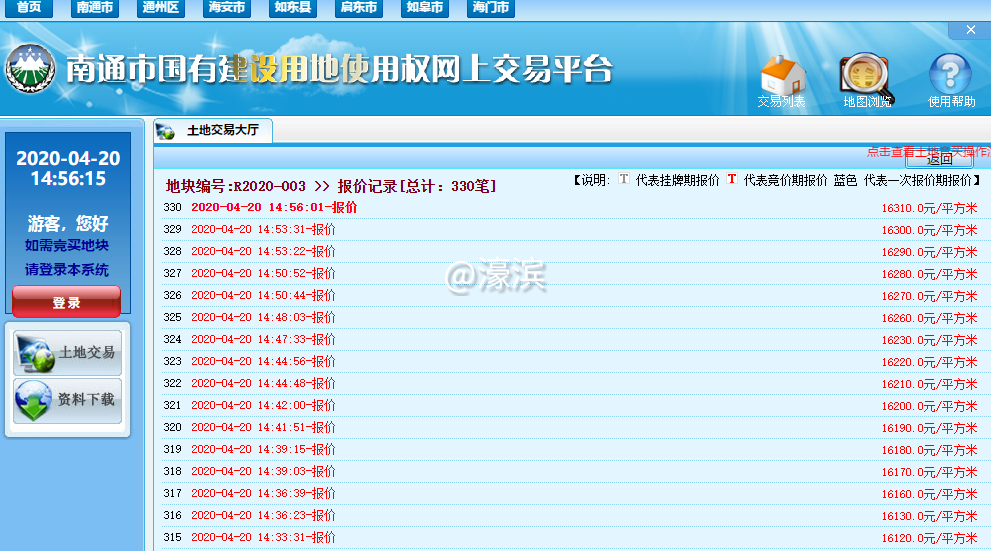The image size is (991, 551).
Task: Click the price 16310.0元/平方米
Action: coord(930,209)
